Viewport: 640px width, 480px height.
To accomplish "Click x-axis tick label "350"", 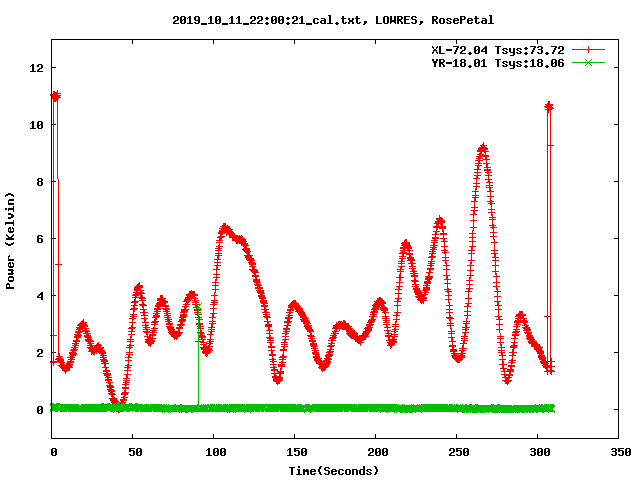I will [620, 452].
